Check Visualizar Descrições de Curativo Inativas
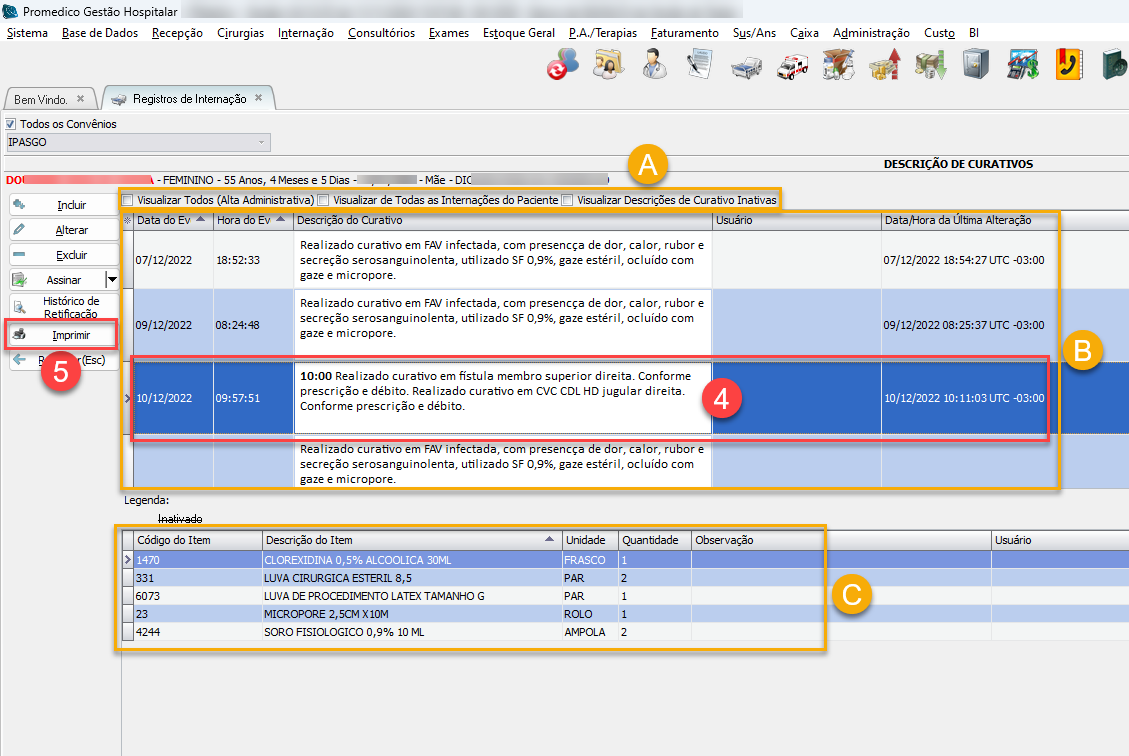 567,200
